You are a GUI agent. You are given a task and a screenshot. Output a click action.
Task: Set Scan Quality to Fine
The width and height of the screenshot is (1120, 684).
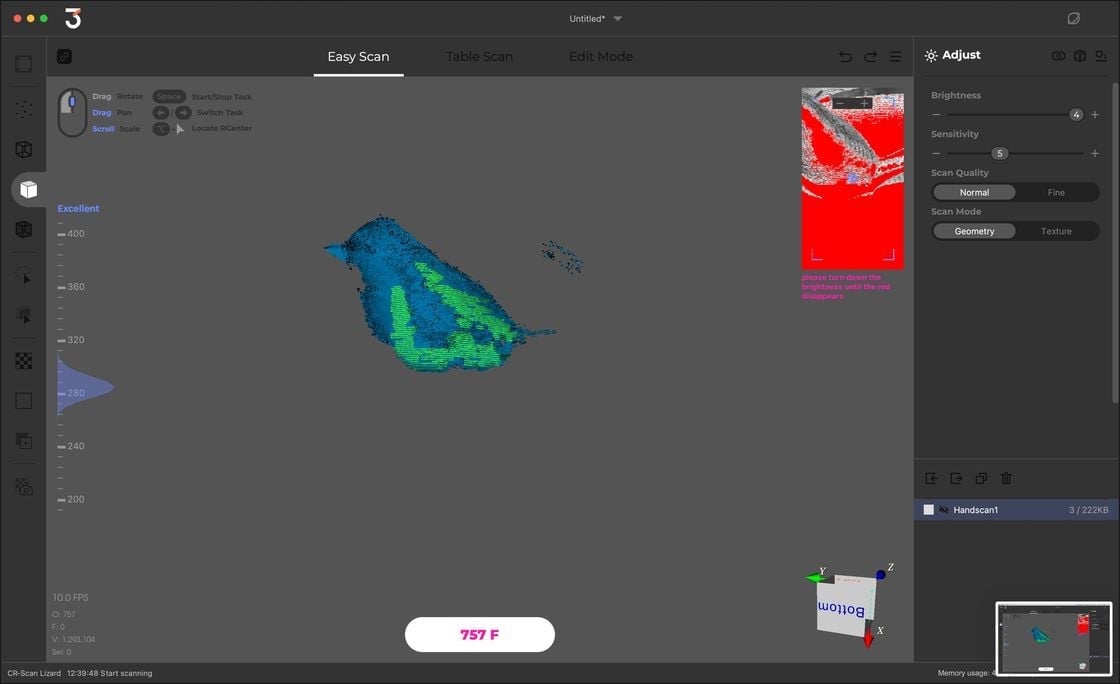pyautogui.click(x=1056, y=192)
